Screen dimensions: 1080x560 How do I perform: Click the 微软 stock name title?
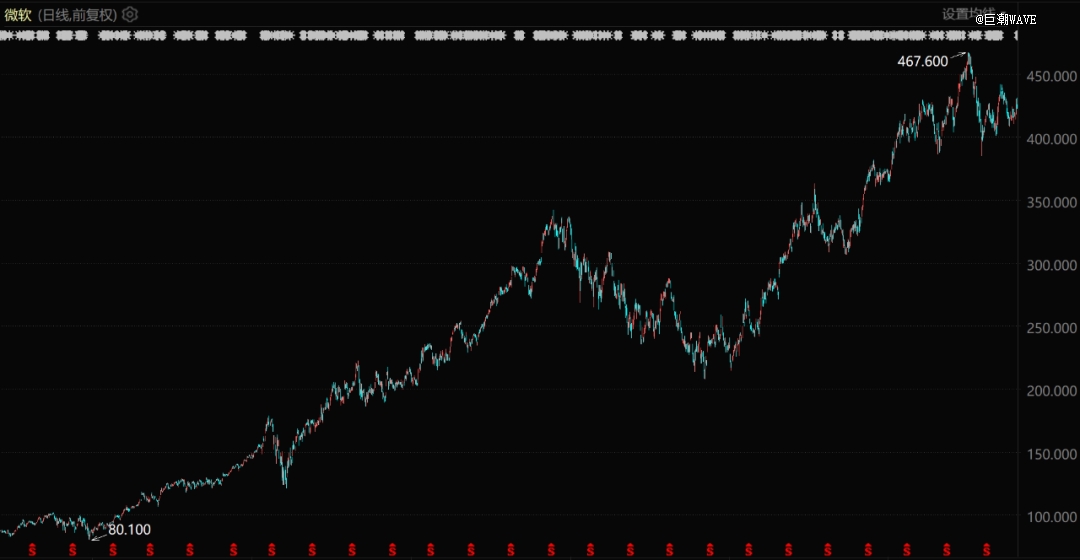18,14
